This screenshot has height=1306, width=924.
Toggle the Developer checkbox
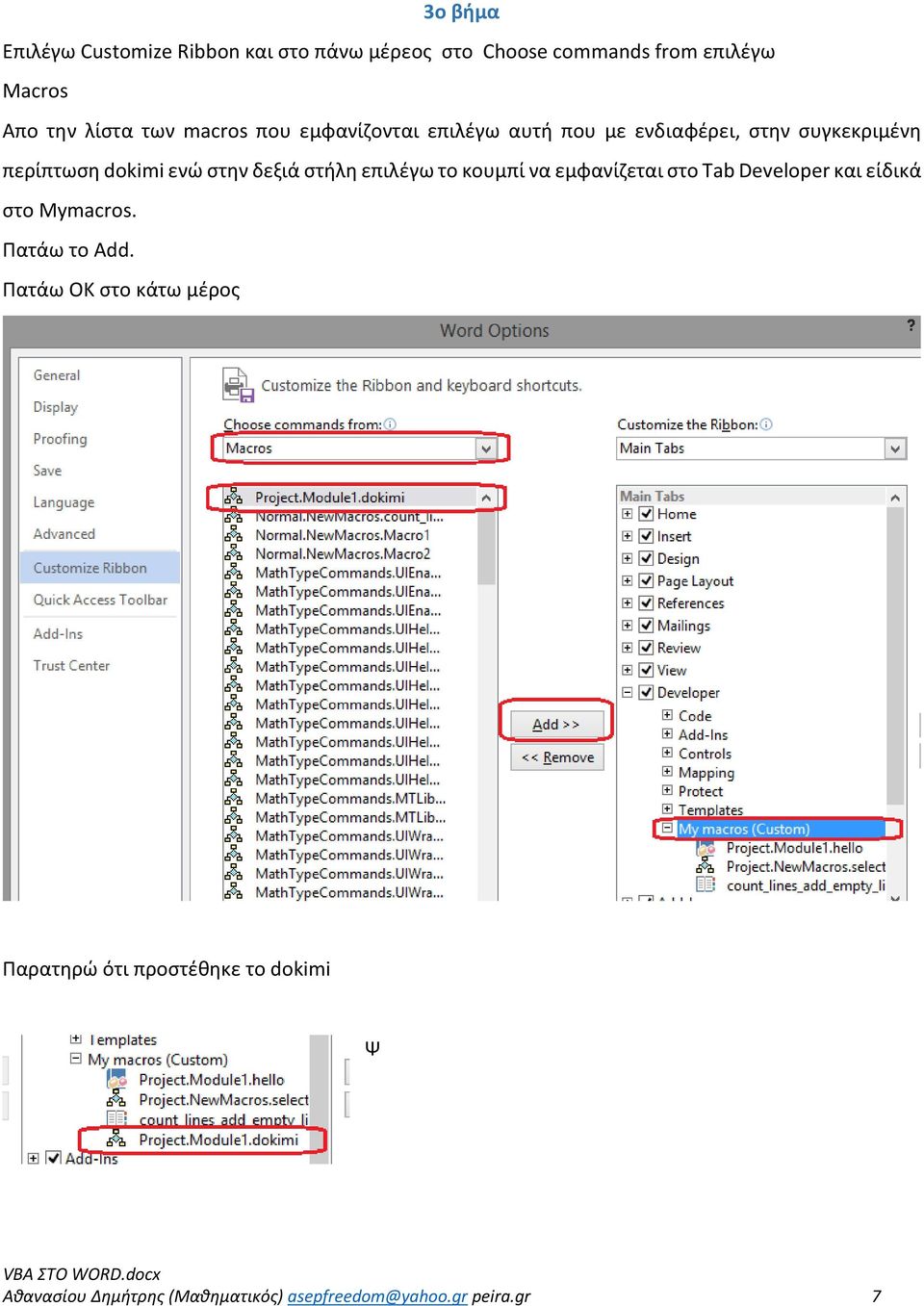(x=647, y=692)
